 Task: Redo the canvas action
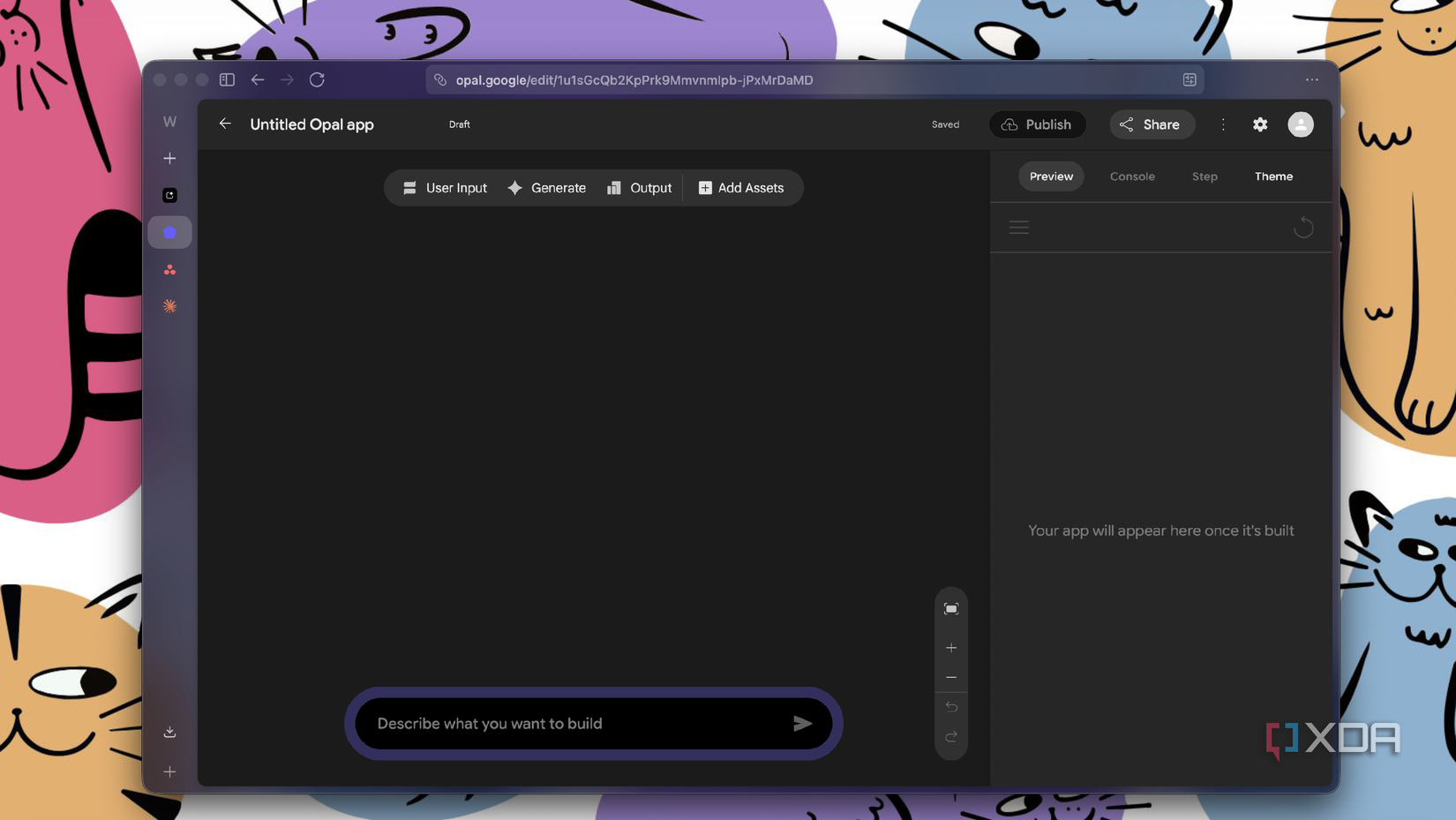click(951, 737)
